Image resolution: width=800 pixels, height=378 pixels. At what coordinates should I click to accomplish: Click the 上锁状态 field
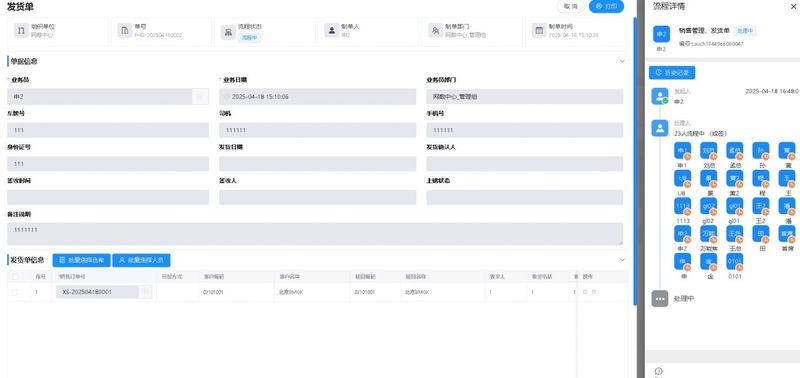point(524,197)
